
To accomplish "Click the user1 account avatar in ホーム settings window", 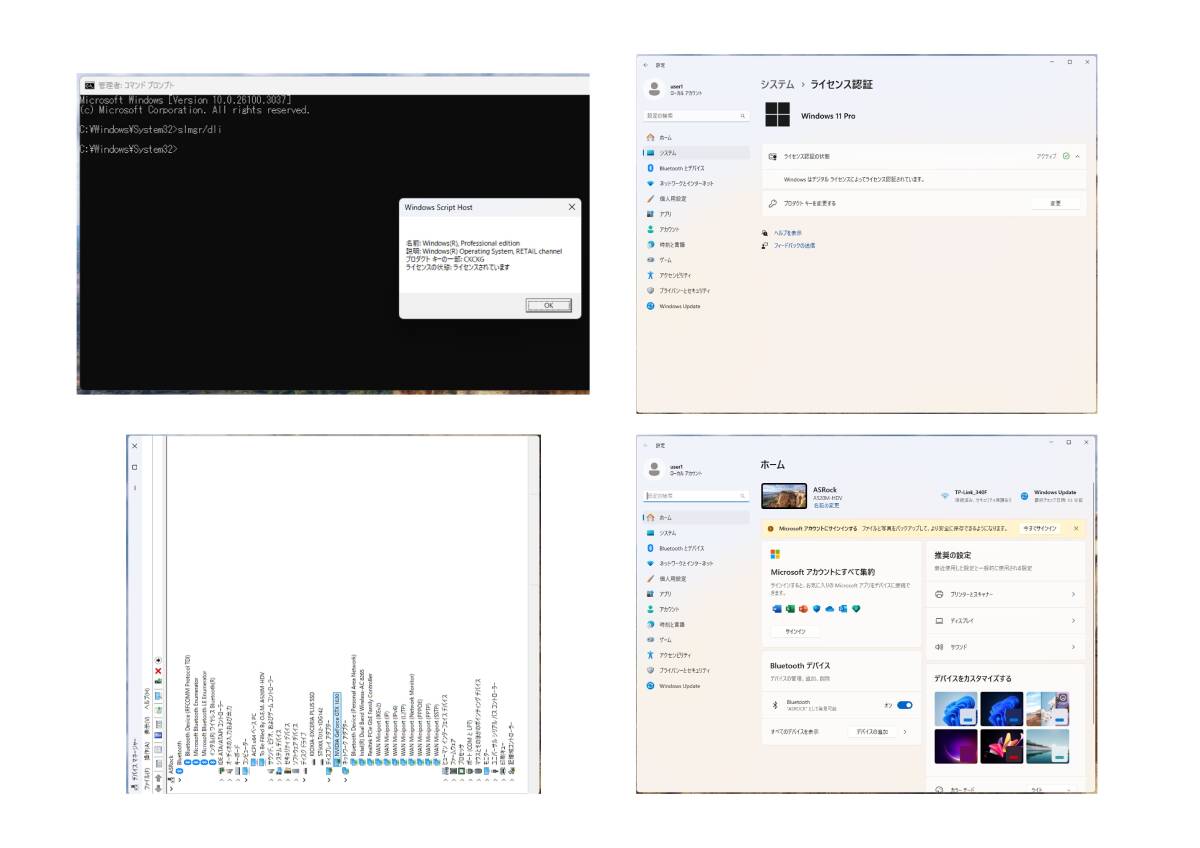I will [654, 469].
